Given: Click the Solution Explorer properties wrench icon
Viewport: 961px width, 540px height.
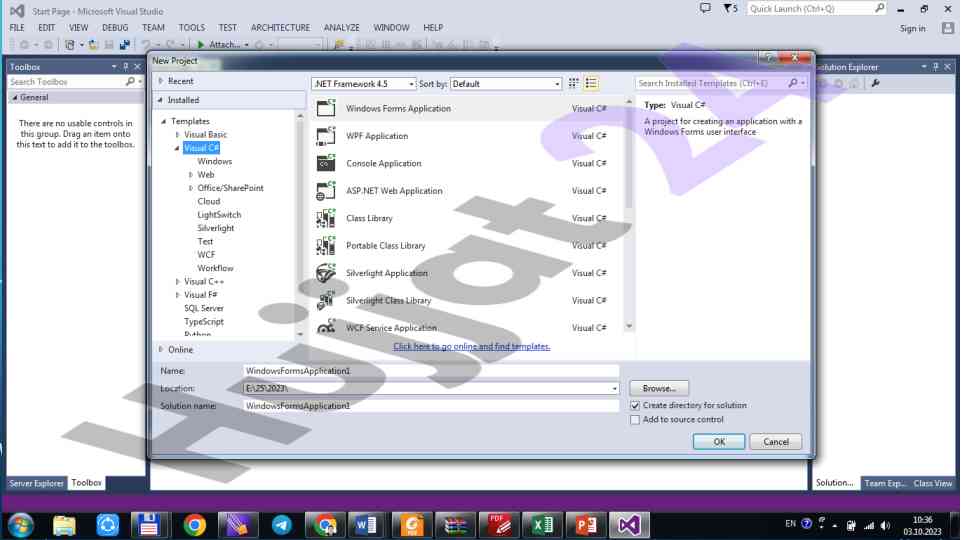Looking at the screenshot, I should click(875, 83).
